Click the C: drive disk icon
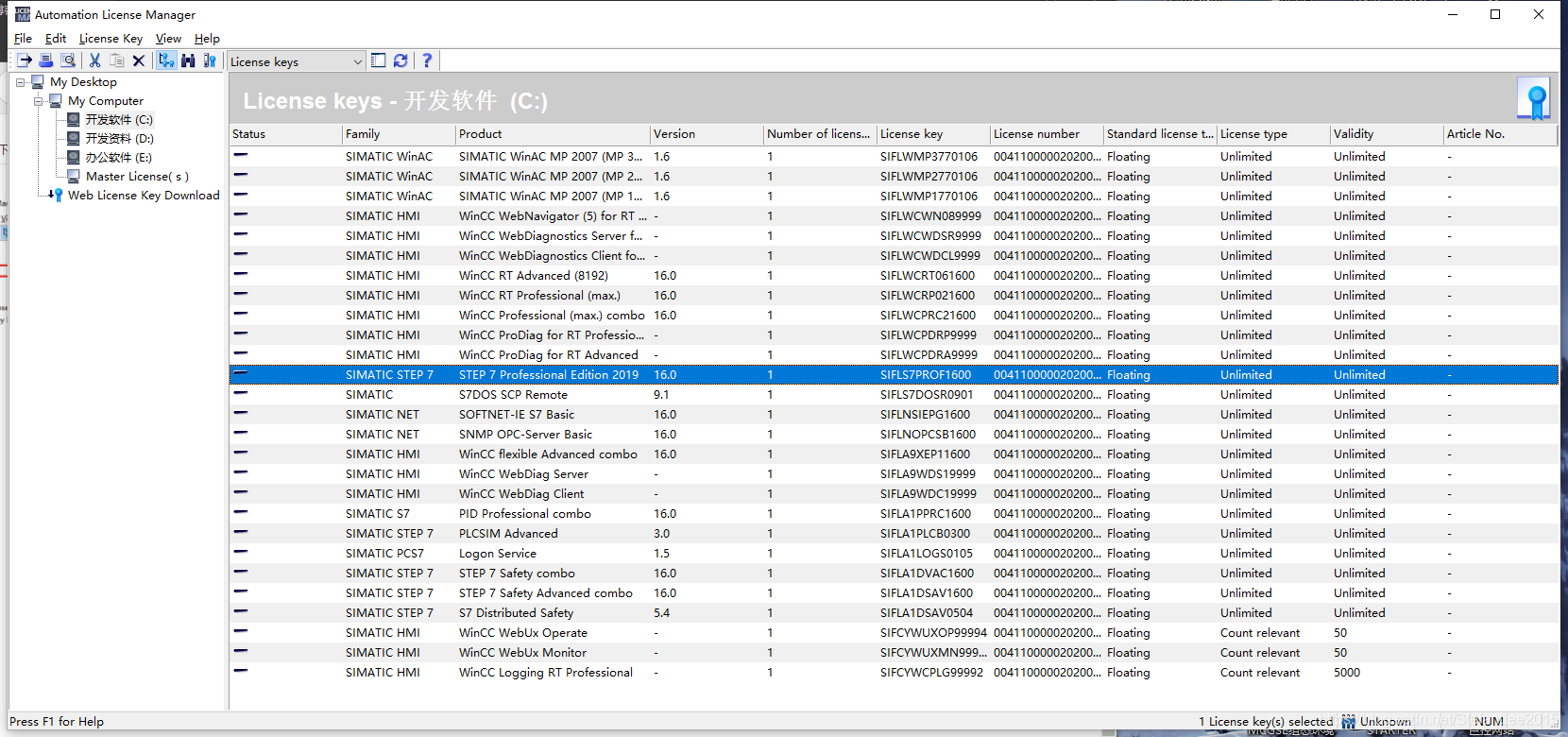Viewport: 1568px width, 737px height. point(74,120)
